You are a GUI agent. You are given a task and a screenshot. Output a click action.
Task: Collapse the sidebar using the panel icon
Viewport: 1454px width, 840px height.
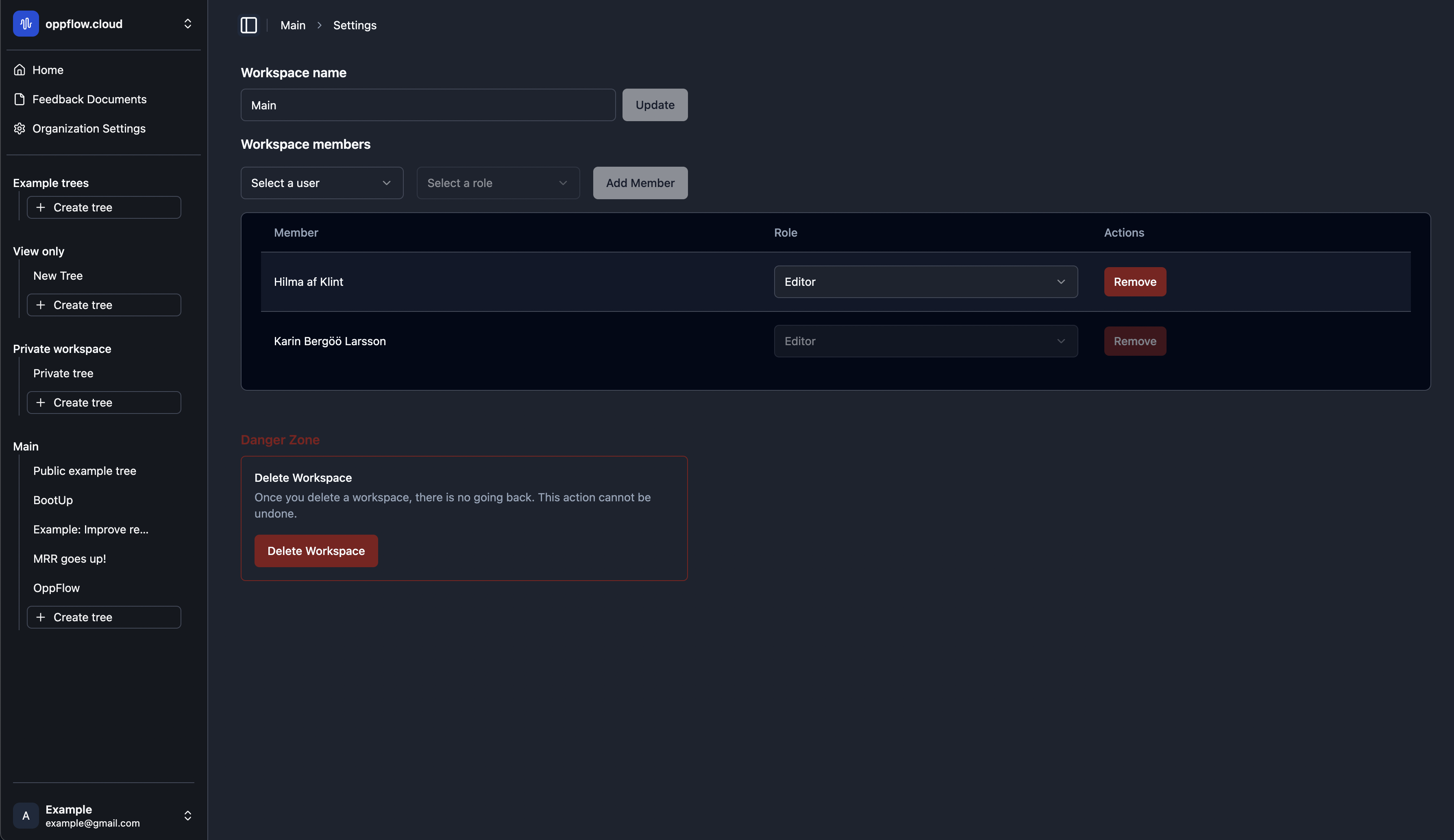tap(248, 25)
